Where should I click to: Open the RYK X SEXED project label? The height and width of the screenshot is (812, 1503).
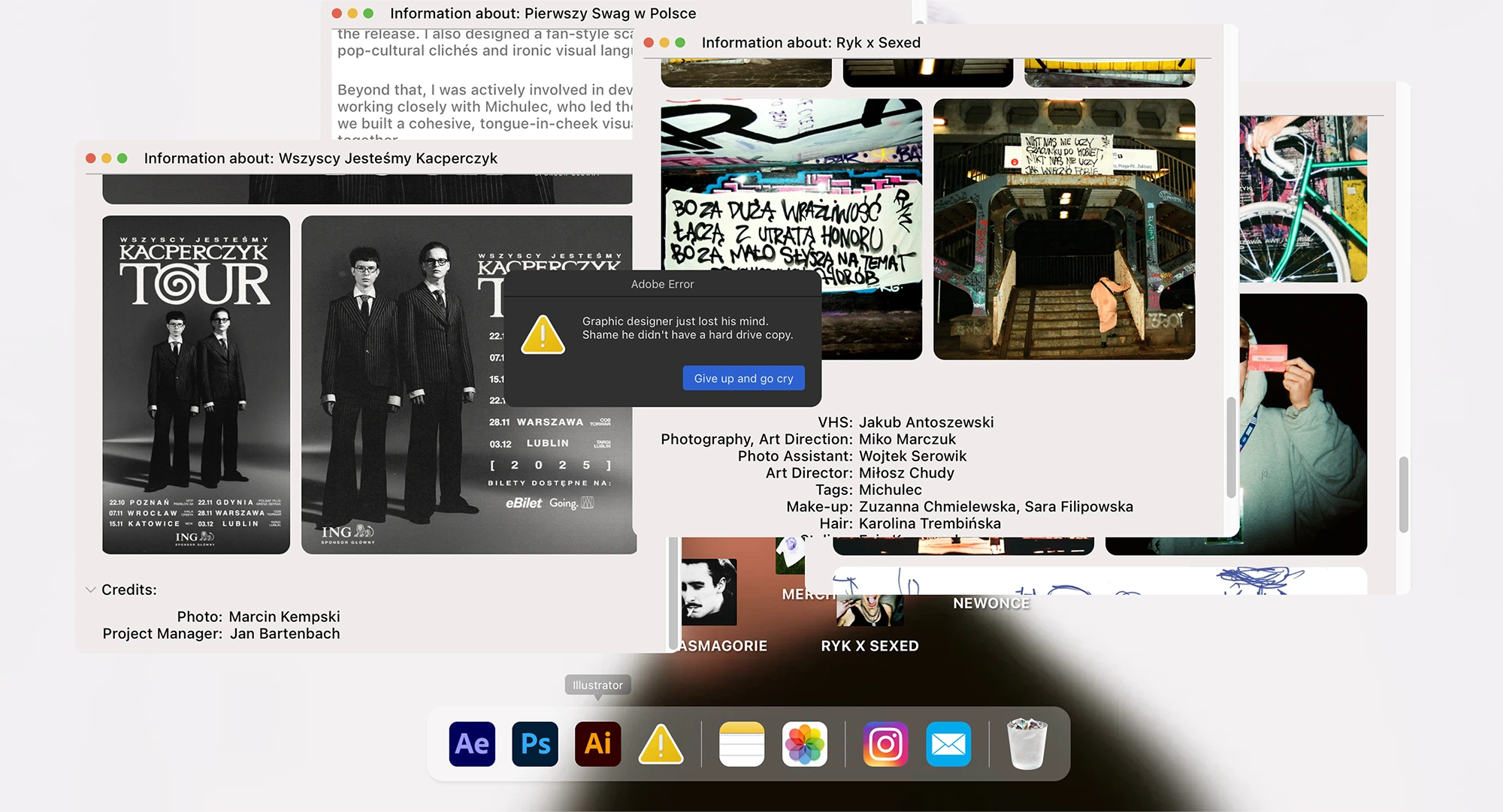pos(869,646)
